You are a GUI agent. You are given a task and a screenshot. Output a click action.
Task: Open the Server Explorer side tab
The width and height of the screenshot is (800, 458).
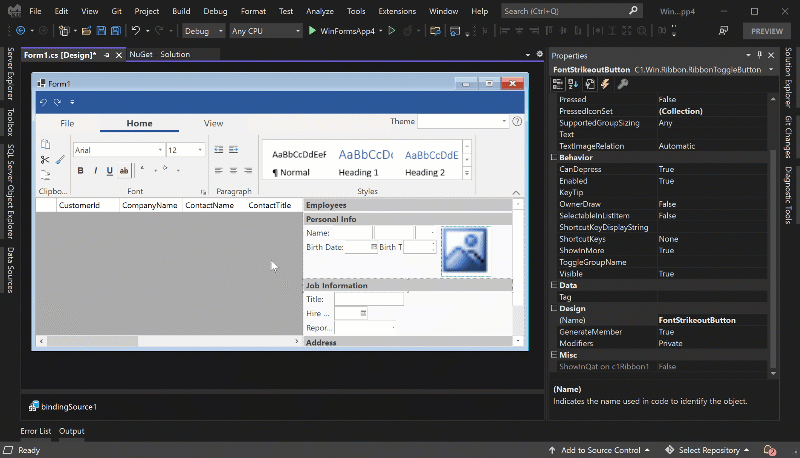pos(10,73)
